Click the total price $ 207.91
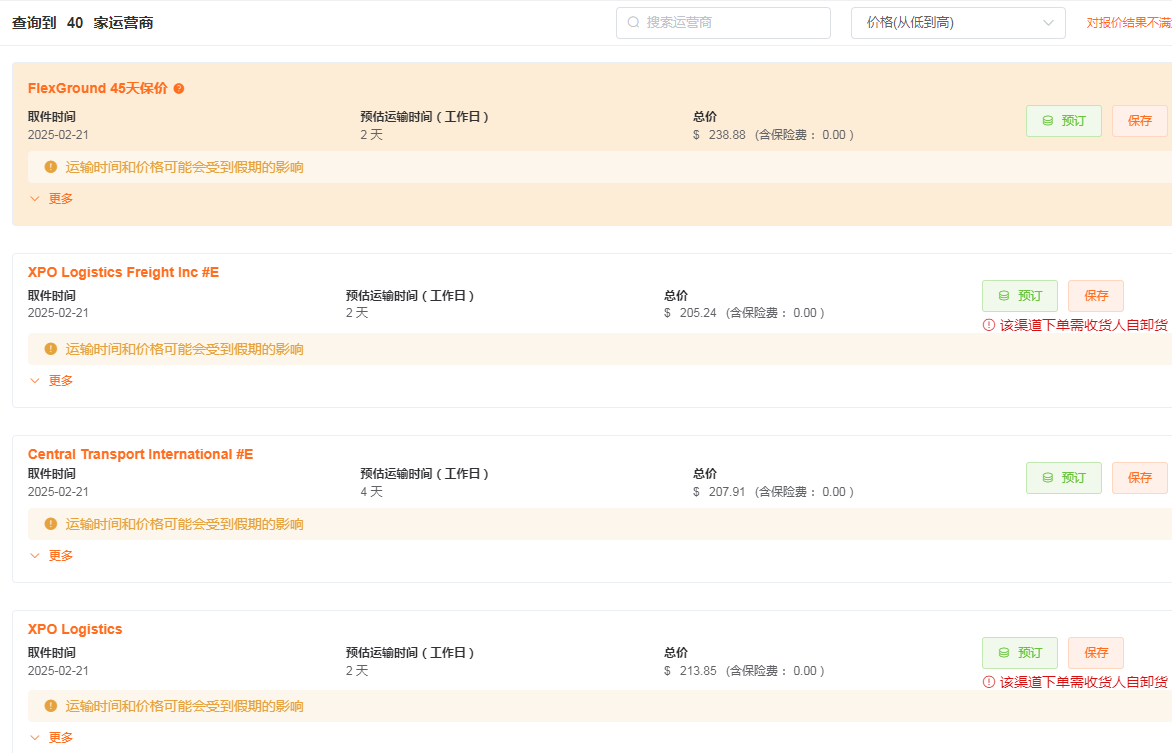This screenshot has height=753, width=1172. pos(719,491)
